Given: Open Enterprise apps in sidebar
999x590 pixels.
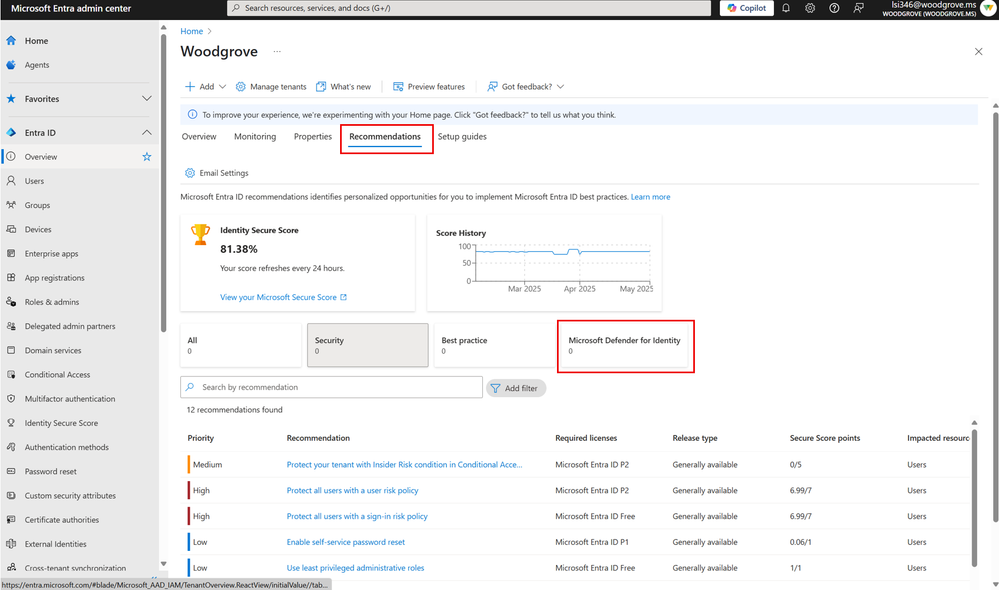Looking at the screenshot, I should click(52, 254).
